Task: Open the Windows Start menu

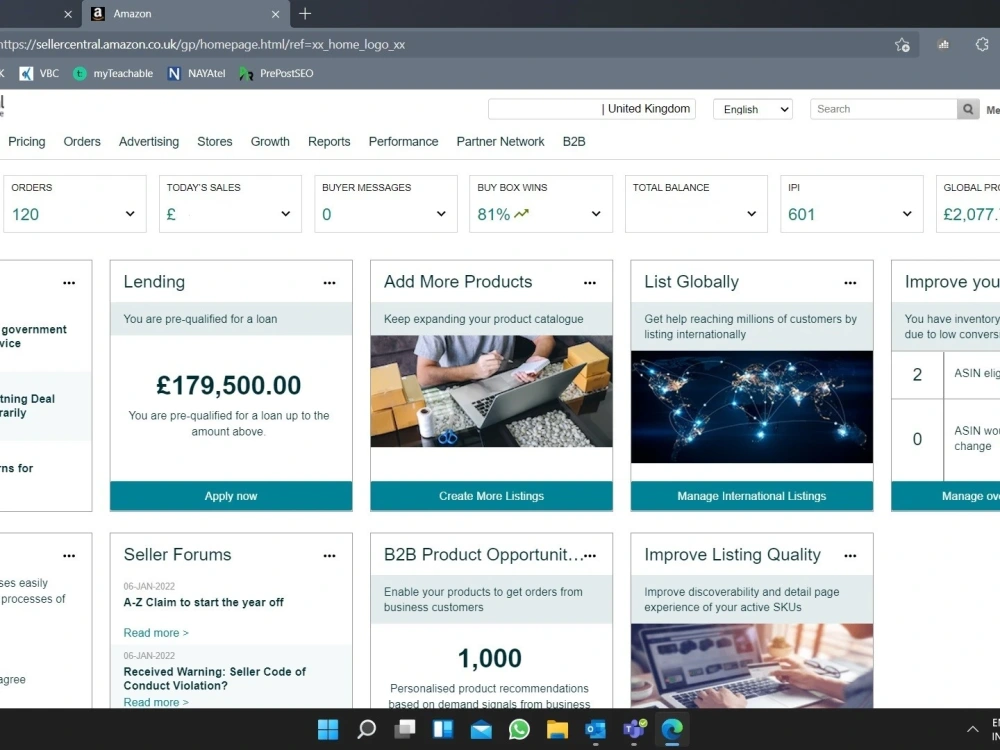Action: pyautogui.click(x=328, y=729)
